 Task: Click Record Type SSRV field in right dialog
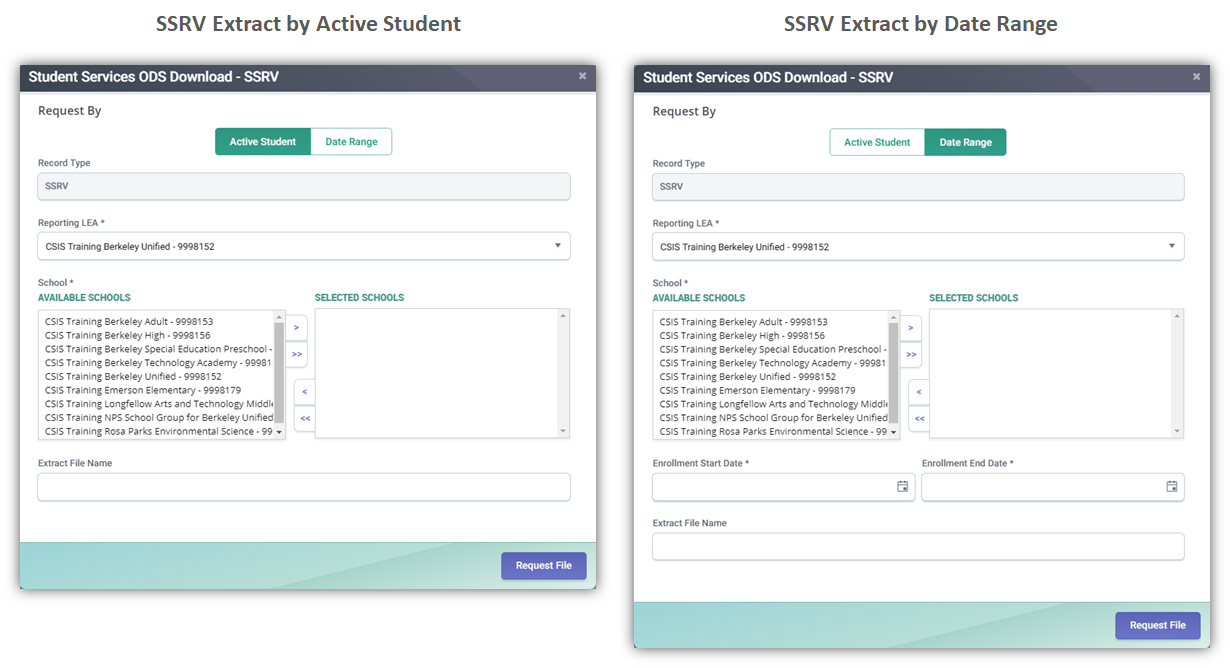tap(918, 186)
